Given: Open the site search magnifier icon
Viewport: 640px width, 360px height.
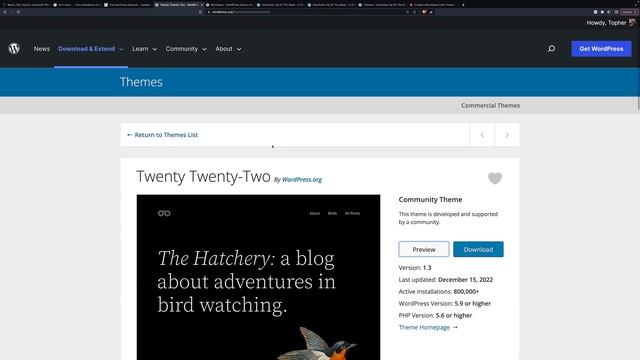Looking at the screenshot, I should pos(551,49).
